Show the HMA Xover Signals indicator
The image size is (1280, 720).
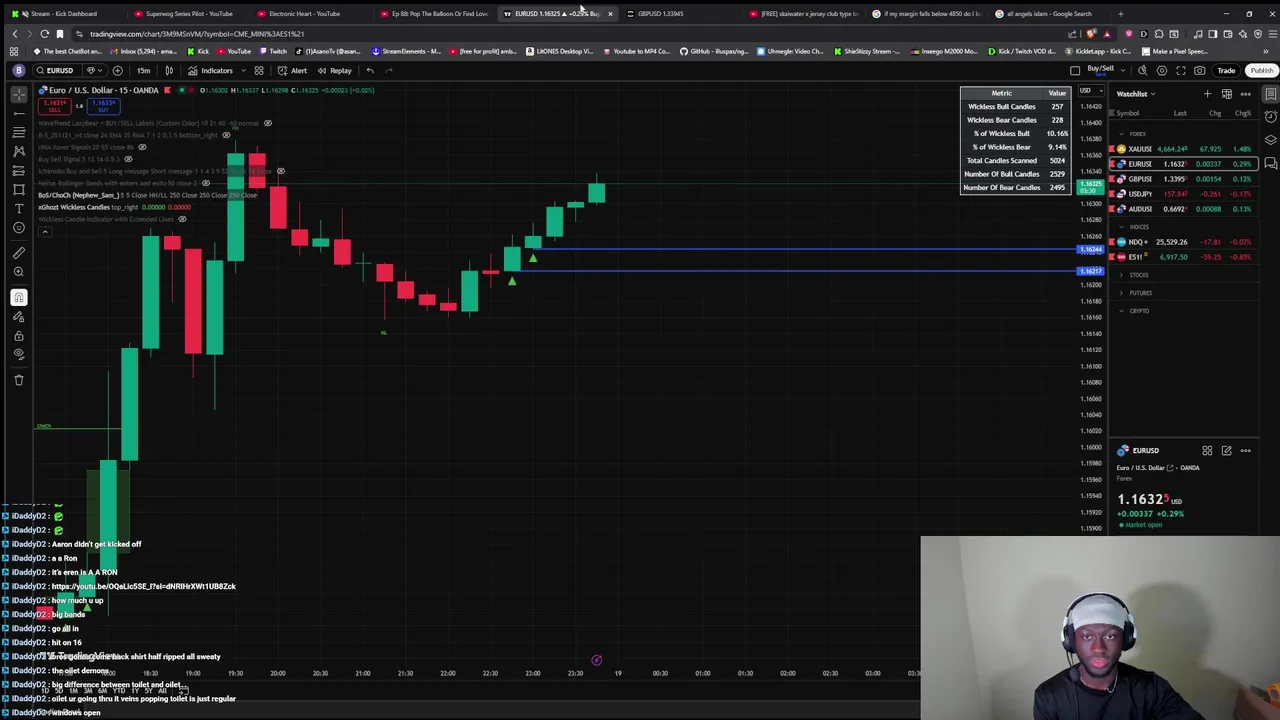pyautogui.click(x=142, y=147)
